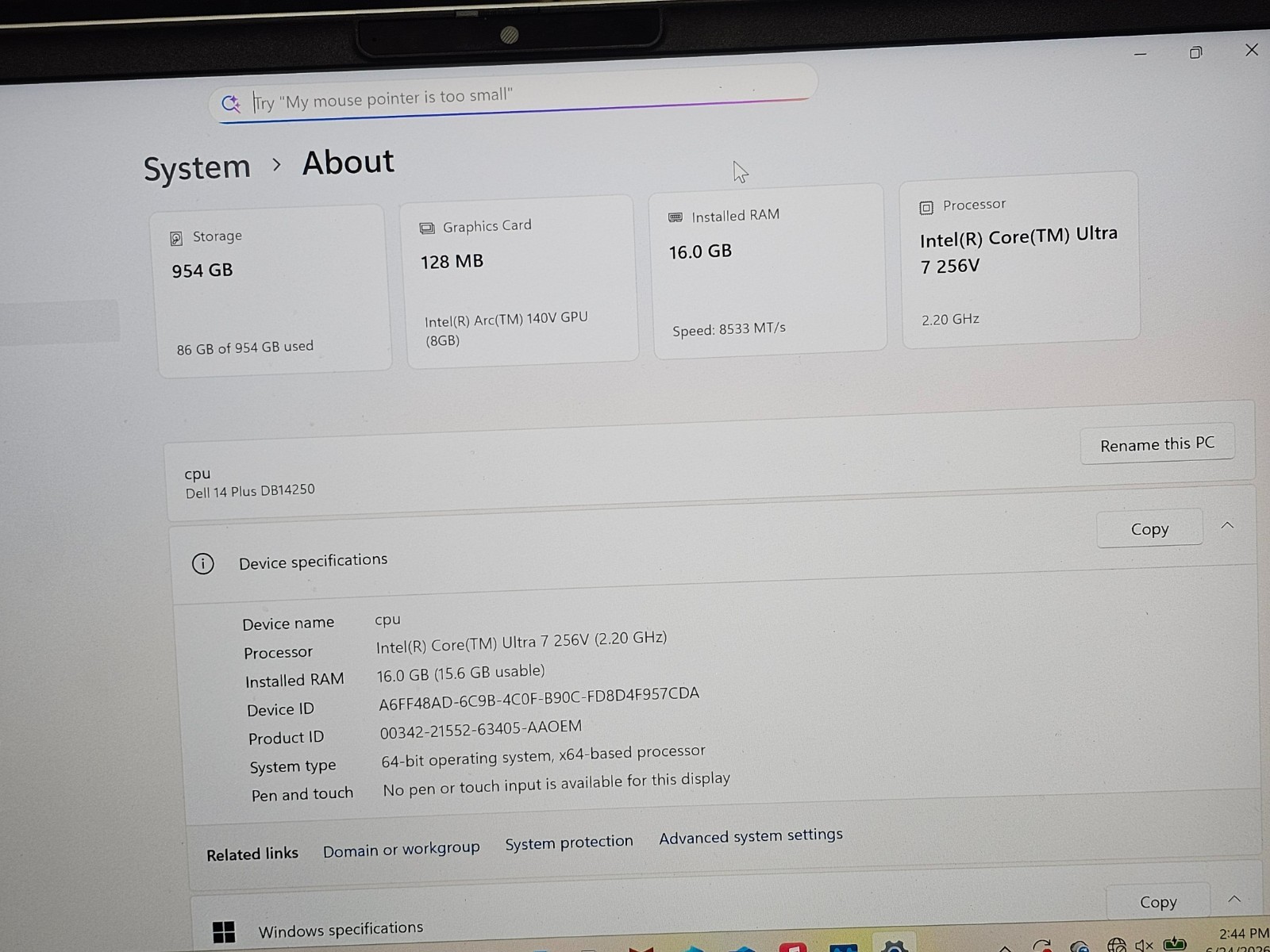Image resolution: width=1270 pixels, height=952 pixels.
Task: Open Advanced system settings link
Action: point(751,836)
